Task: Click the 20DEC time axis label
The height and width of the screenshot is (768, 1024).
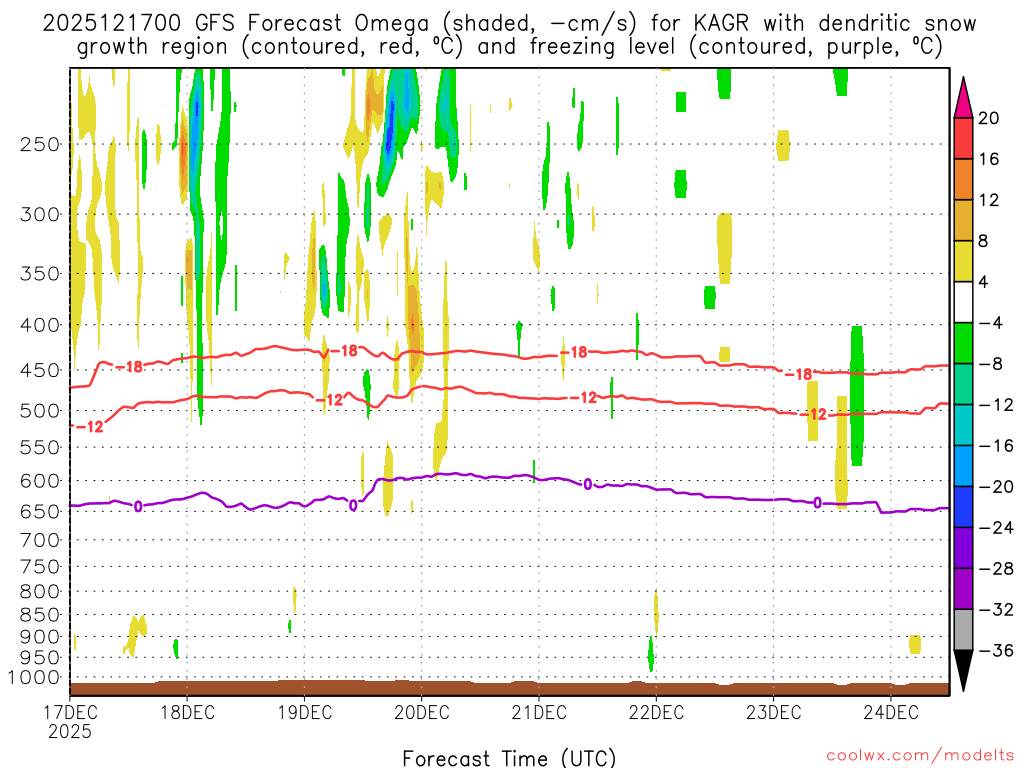Action: [420, 712]
